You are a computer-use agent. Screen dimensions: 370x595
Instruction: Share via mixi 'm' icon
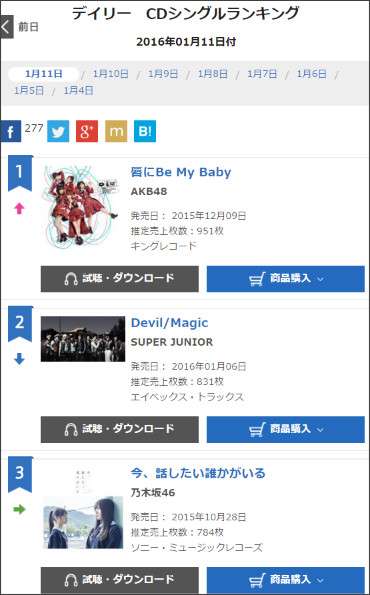[116, 131]
